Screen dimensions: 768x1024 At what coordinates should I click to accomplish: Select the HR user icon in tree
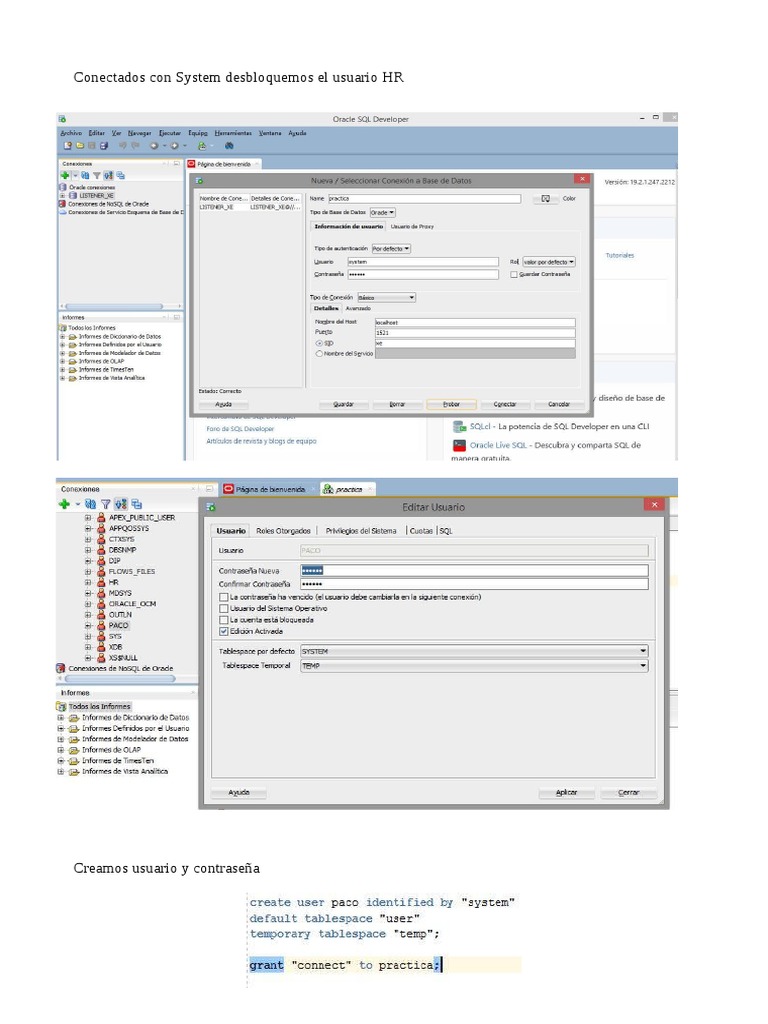(101, 582)
